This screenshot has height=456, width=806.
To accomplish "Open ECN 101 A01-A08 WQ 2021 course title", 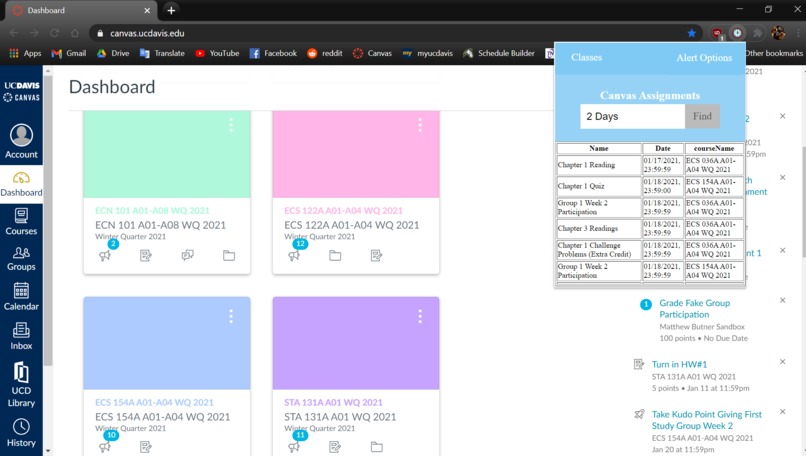I will (160, 225).
